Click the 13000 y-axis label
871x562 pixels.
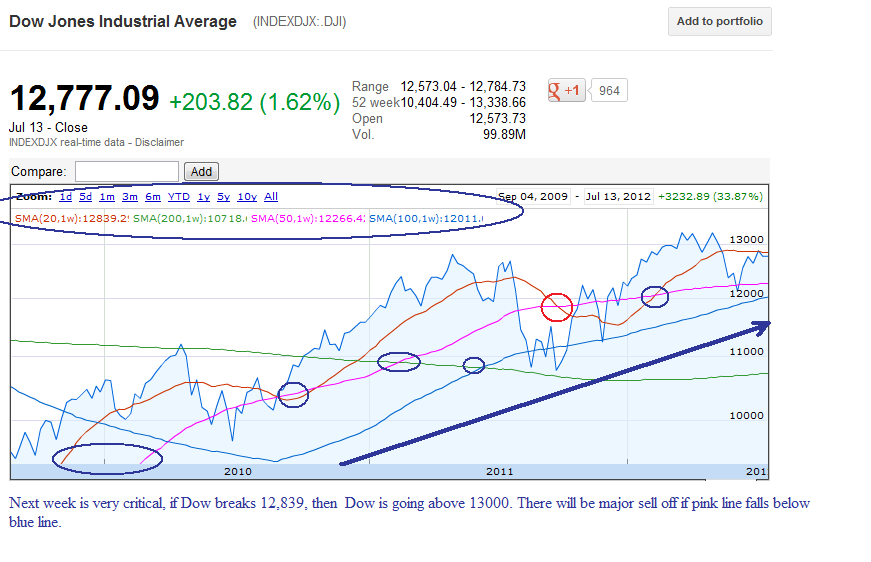[747, 239]
